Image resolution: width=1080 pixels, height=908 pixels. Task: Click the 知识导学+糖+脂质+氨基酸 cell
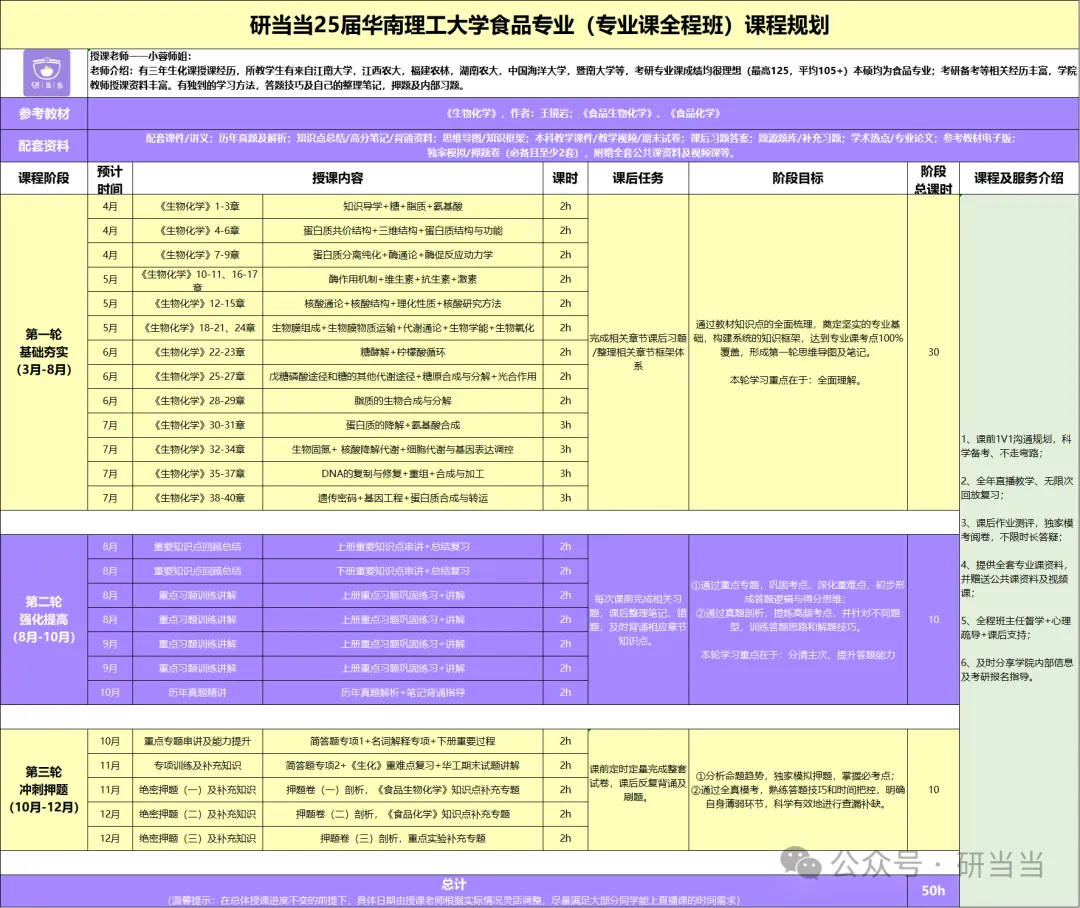pos(403,207)
